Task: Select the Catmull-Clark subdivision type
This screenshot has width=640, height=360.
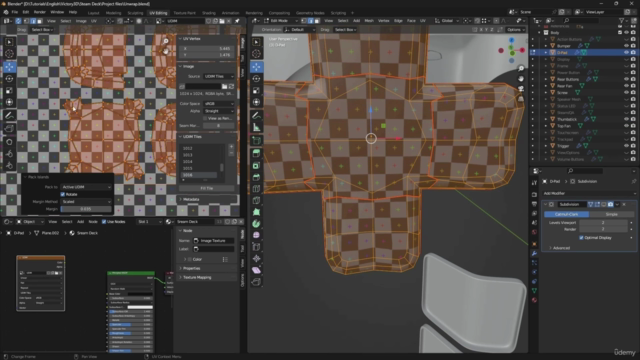Action: pyautogui.click(x=567, y=214)
